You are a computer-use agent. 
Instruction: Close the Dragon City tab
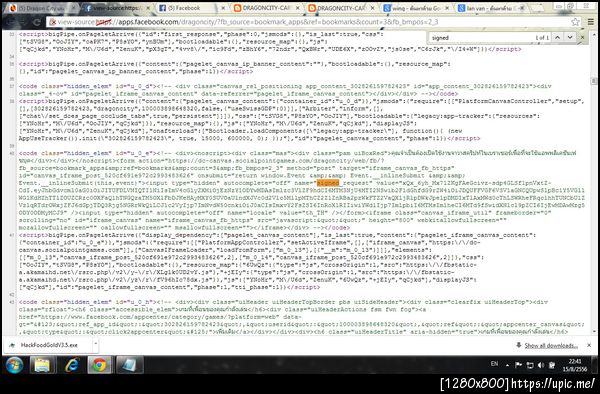point(73,8)
